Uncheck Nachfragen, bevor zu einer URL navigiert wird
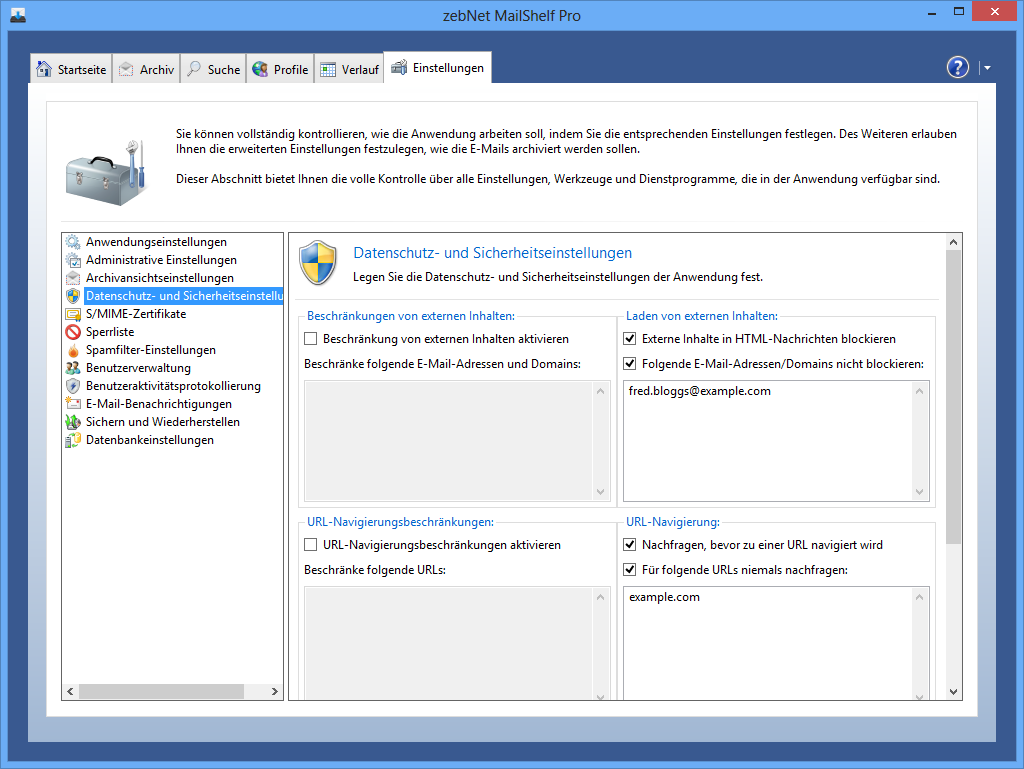 point(630,544)
